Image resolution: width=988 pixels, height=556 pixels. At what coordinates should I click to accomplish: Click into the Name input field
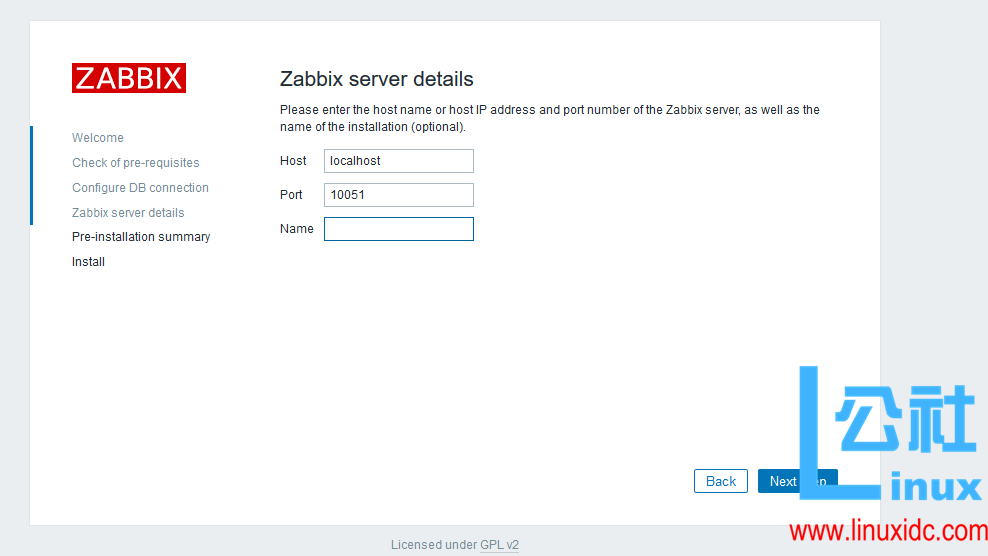click(x=399, y=229)
